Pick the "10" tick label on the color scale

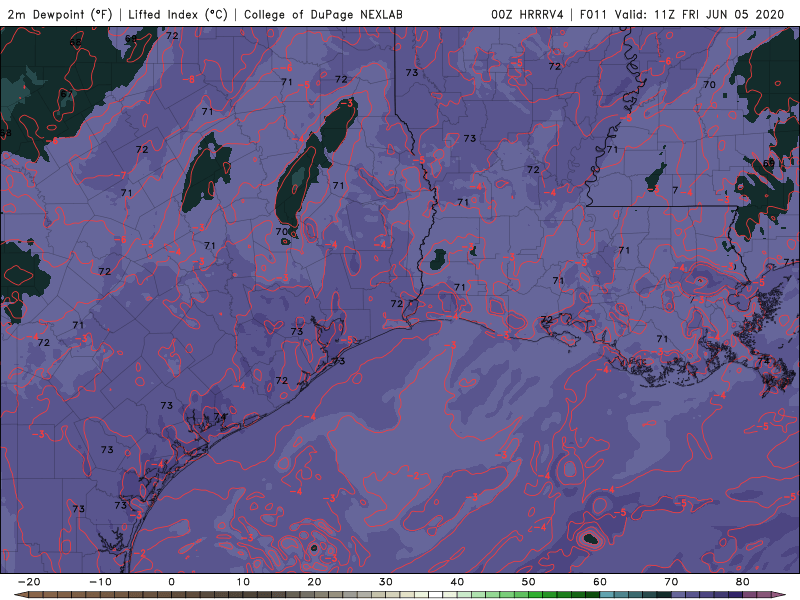(243, 582)
